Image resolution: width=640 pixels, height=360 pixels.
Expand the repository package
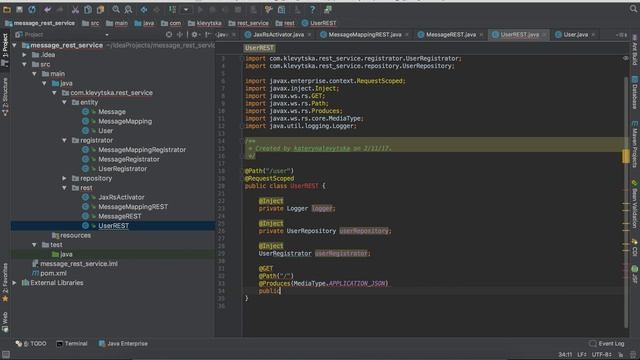click(64, 178)
